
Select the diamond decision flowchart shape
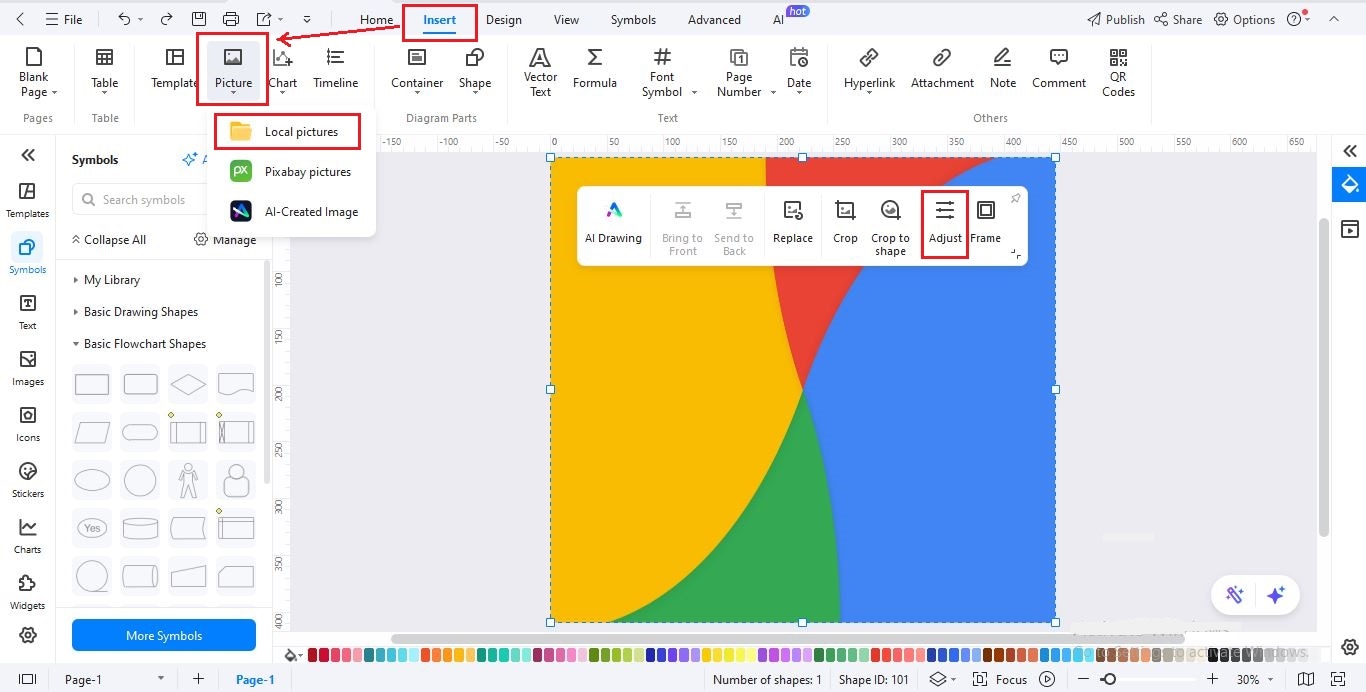point(188,384)
